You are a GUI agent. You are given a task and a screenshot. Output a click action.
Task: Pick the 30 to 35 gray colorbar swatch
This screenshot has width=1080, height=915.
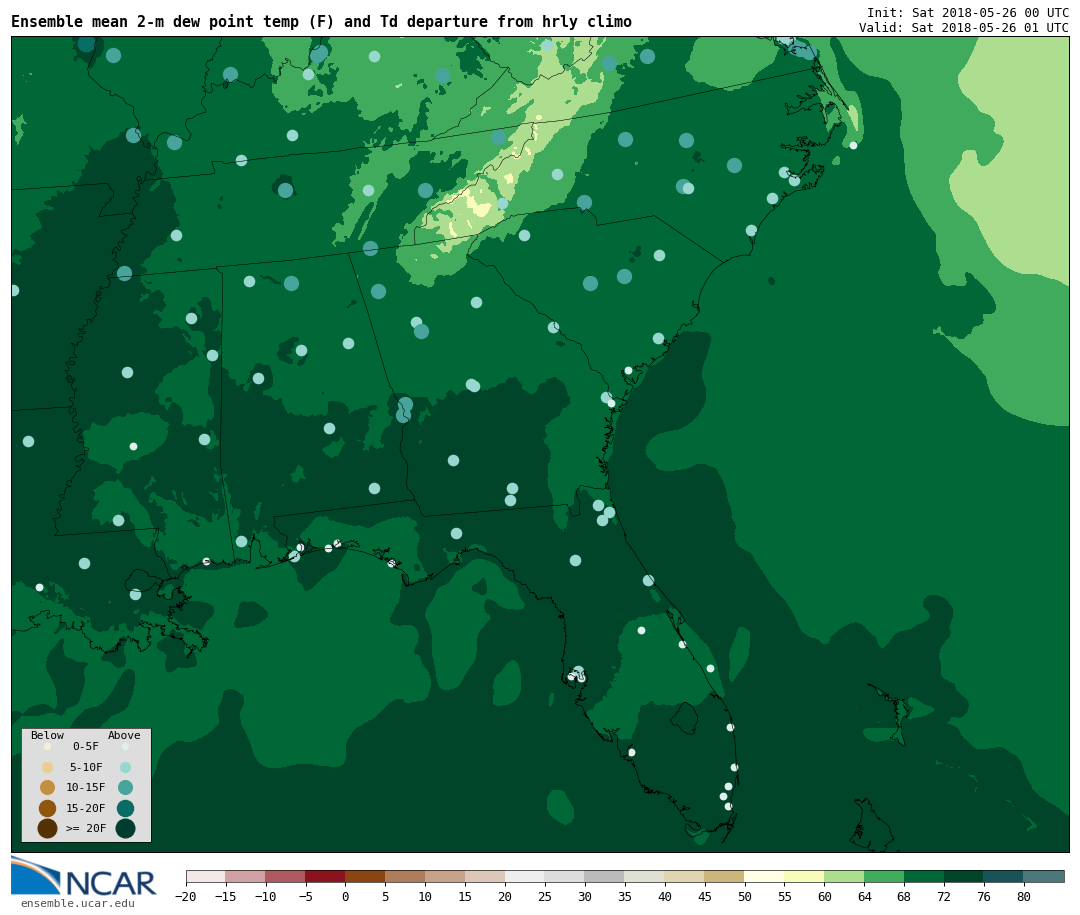click(605, 877)
